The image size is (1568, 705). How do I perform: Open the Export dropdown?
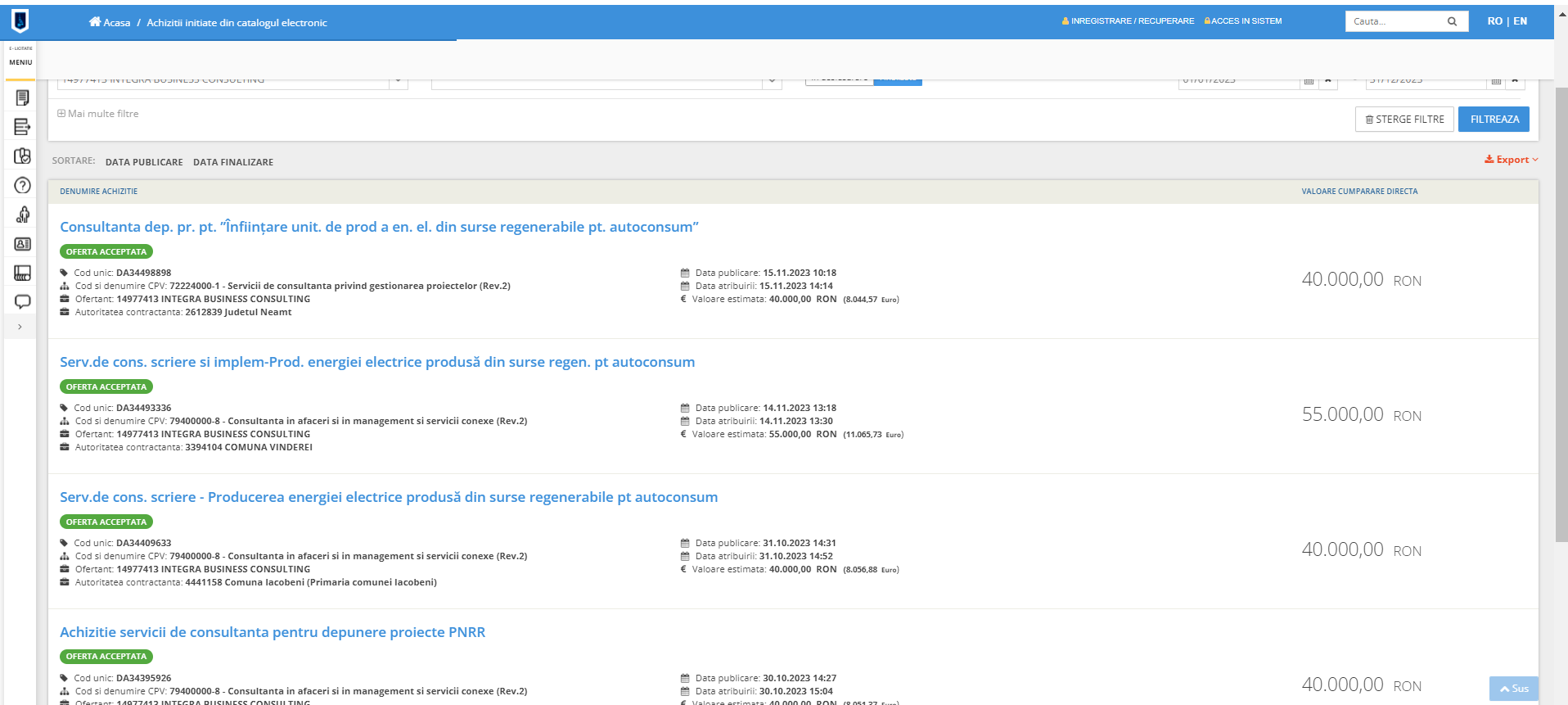click(1511, 160)
